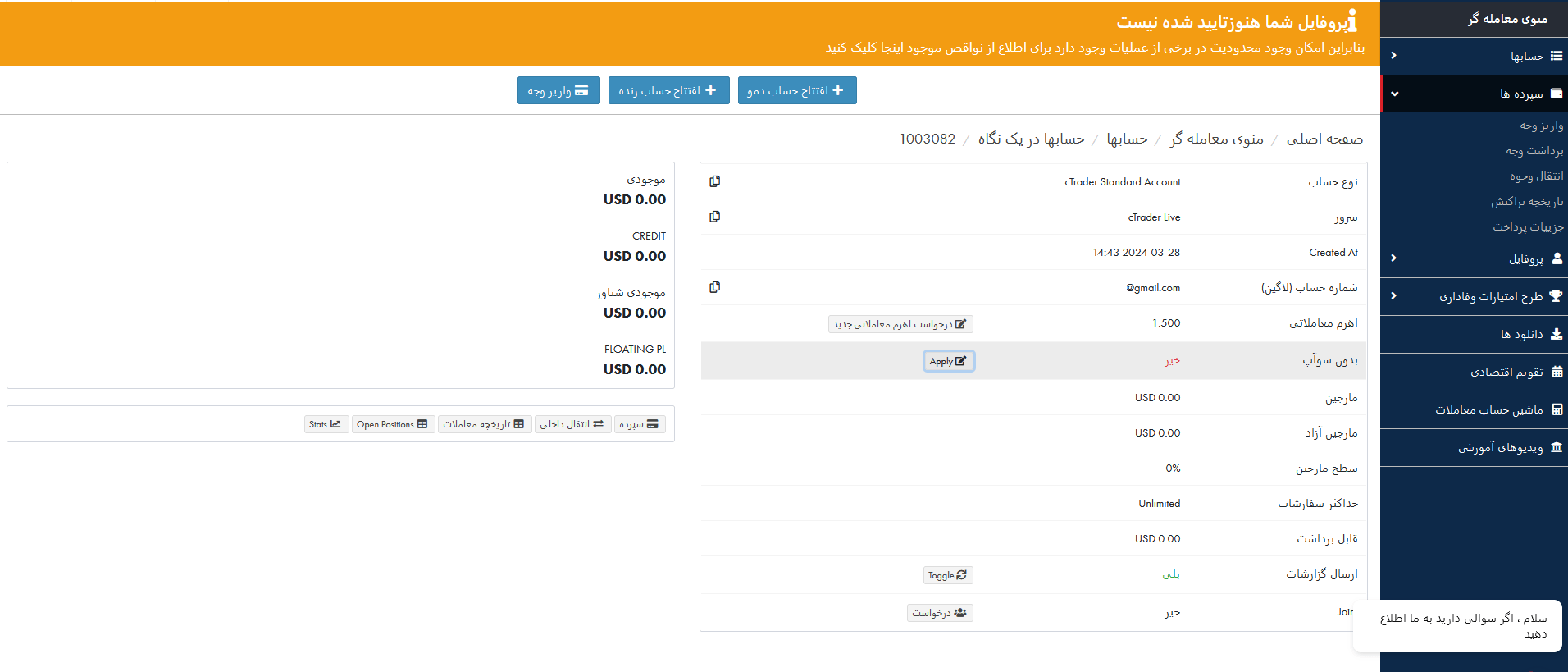Screen dimensions: 1568x672
Task: Collapse the سپرده ها sidebar section chevron
Action: pos(1394,94)
